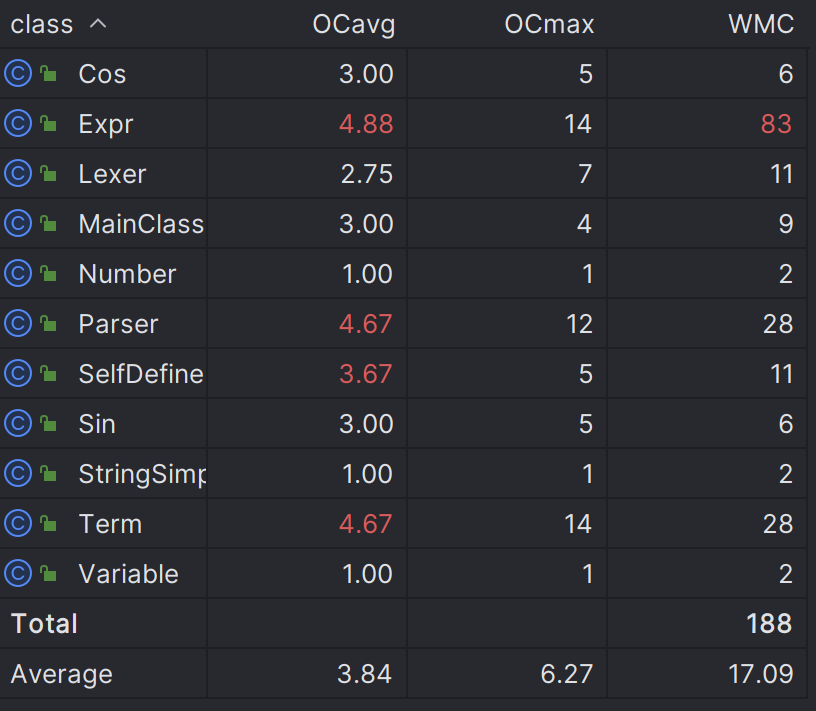Select the StringSimp class row name
816x711 pixels.
141,474
